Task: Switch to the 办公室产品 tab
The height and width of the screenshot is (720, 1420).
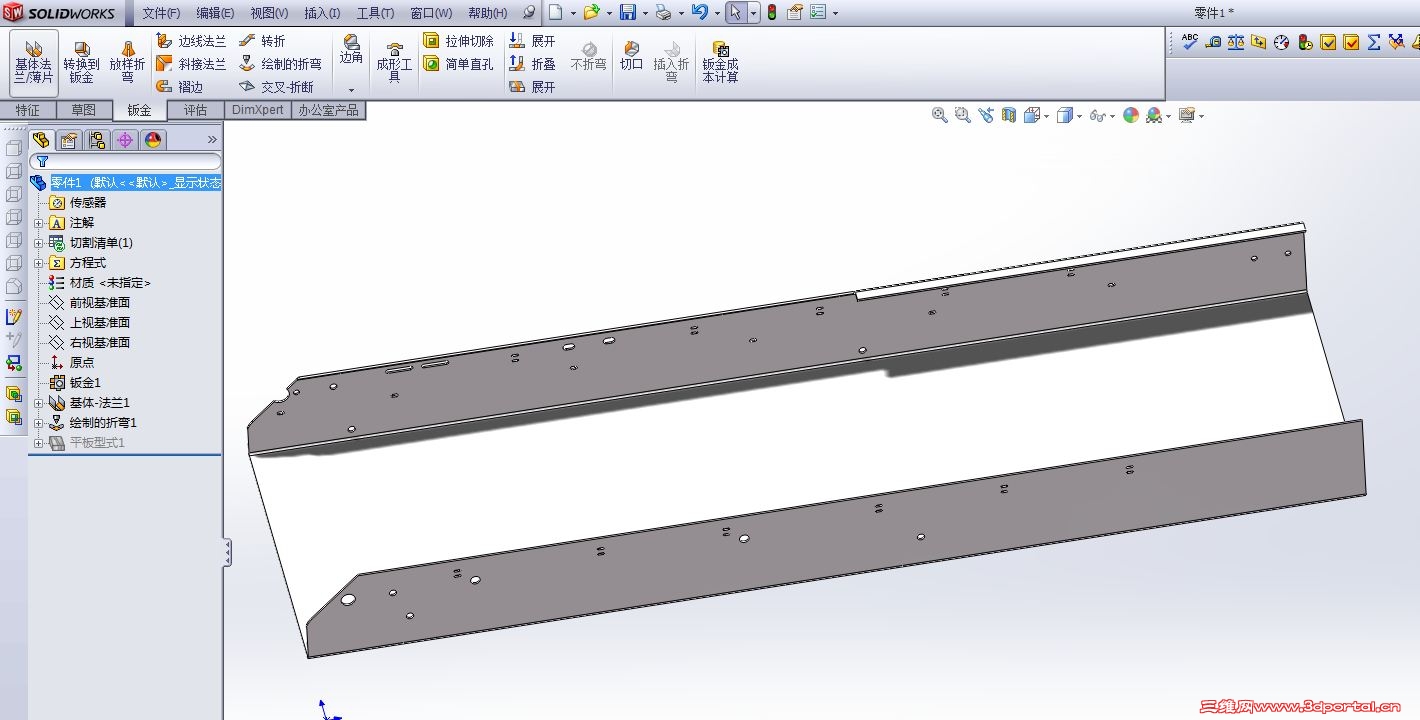Action: tap(329, 110)
